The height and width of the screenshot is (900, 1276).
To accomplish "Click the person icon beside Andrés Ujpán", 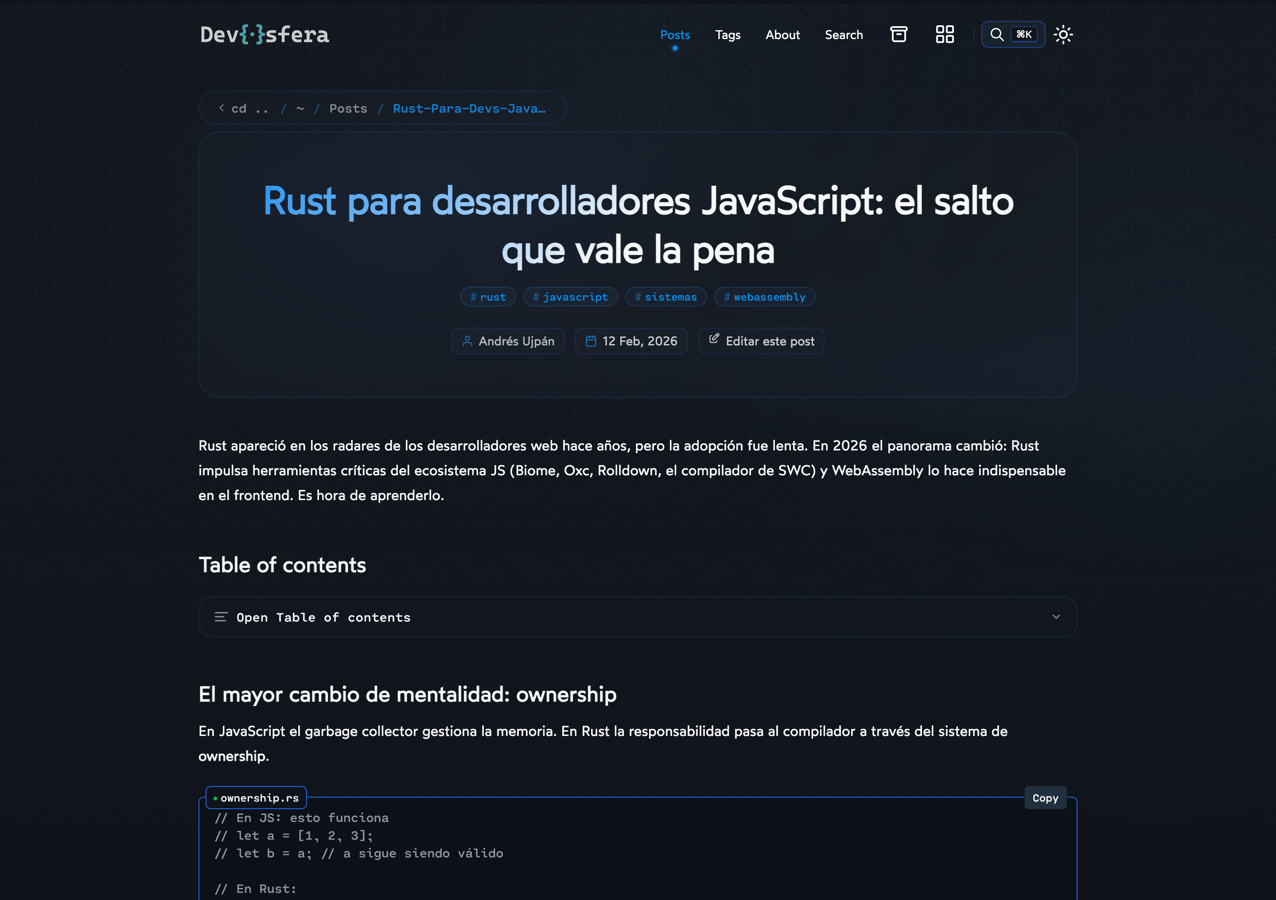I will (x=467, y=341).
